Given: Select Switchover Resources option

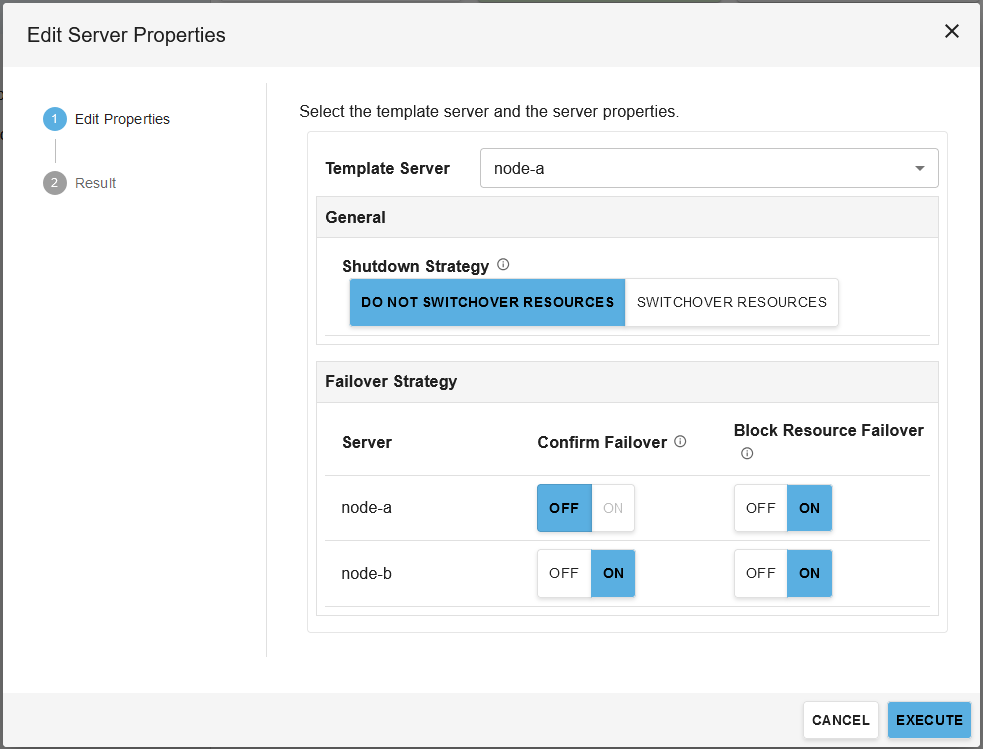Looking at the screenshot, I should [731, 302].
